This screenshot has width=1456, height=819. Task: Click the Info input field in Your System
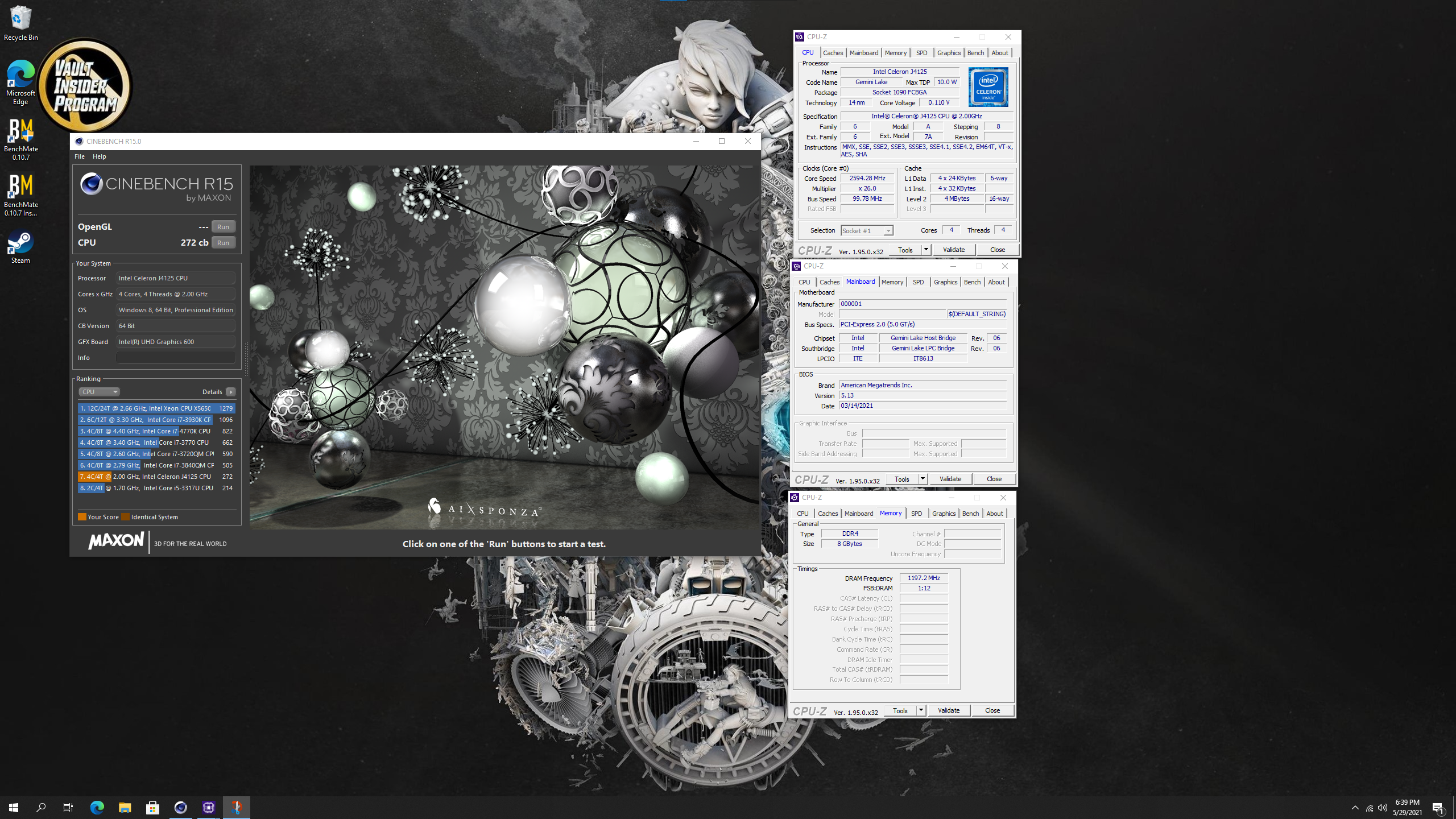pyautogui.click(x=176, y=358)
